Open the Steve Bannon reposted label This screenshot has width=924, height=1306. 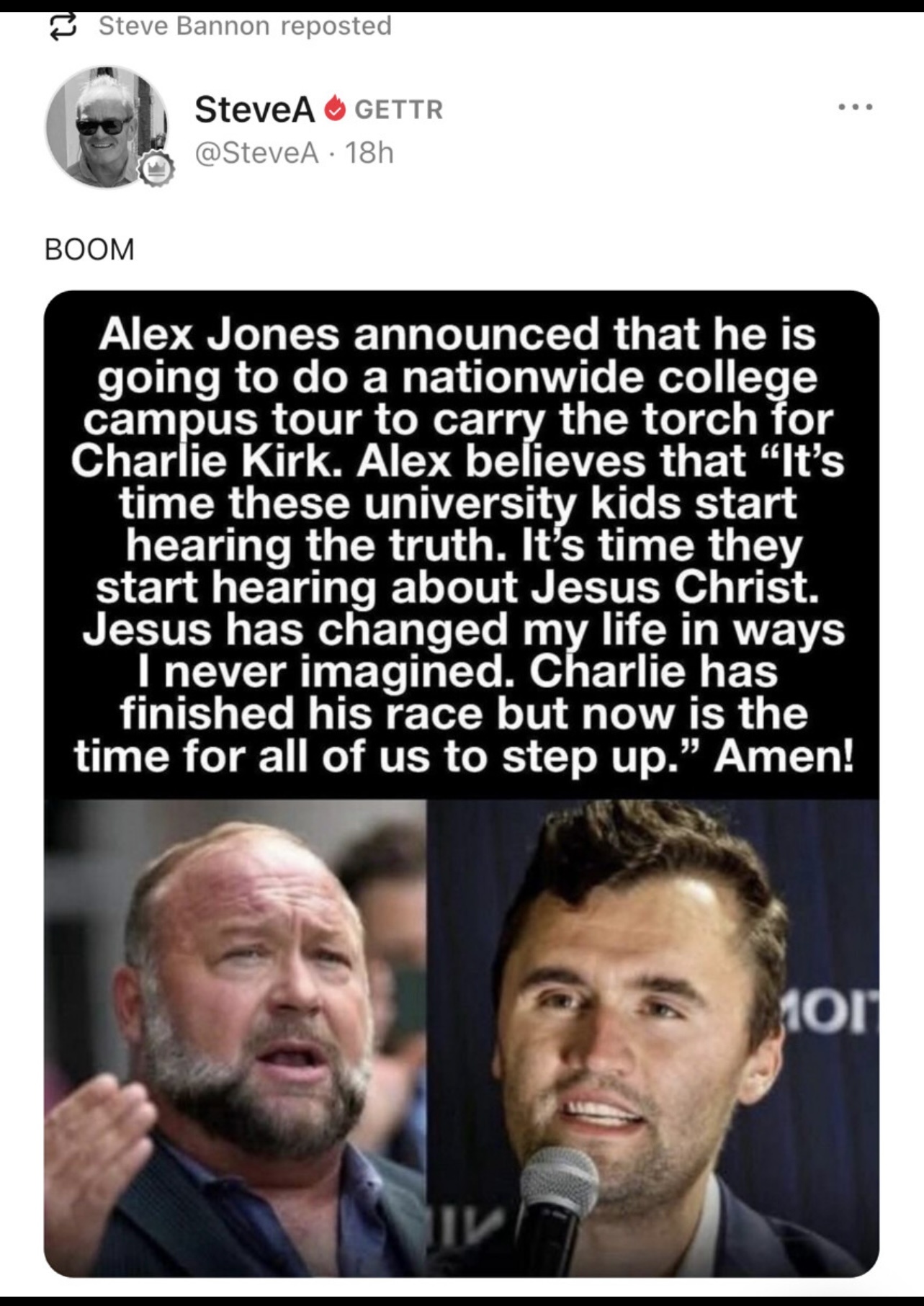pos(245,26)
